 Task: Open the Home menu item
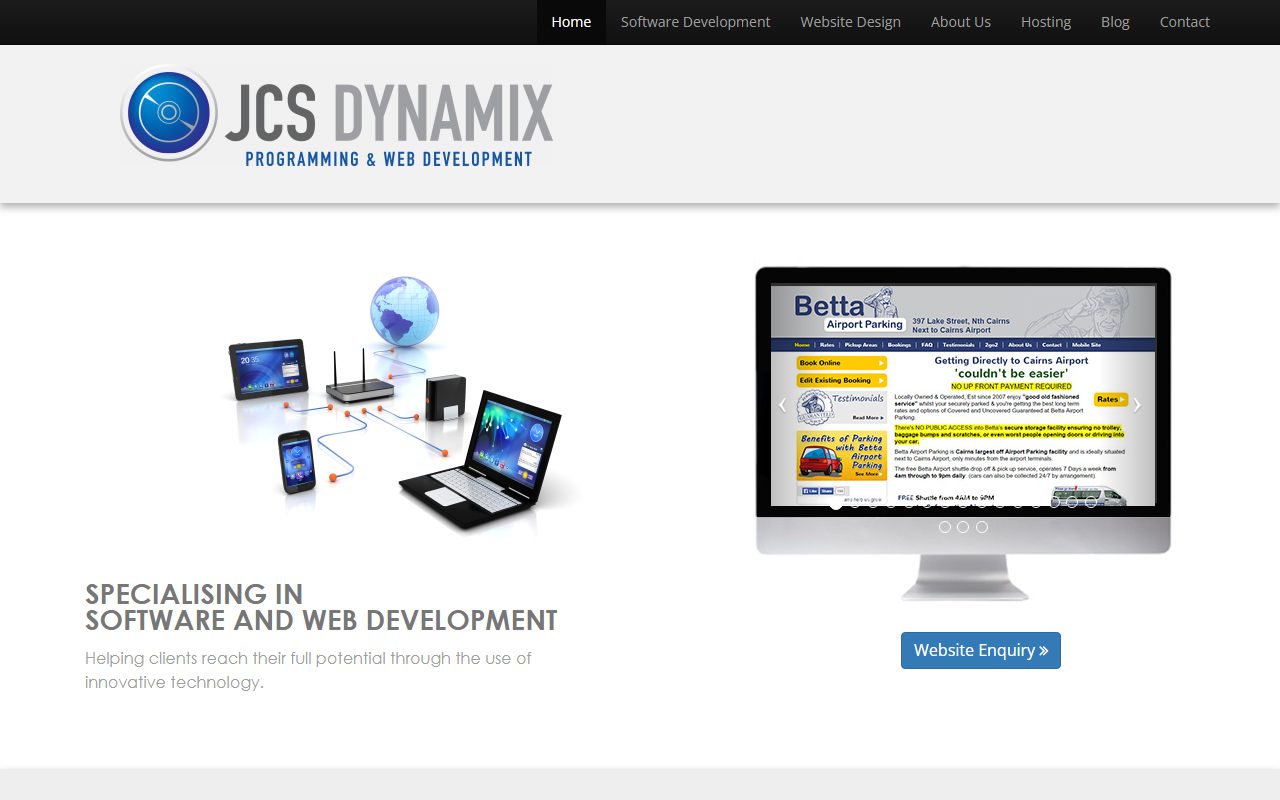point(571,22)
